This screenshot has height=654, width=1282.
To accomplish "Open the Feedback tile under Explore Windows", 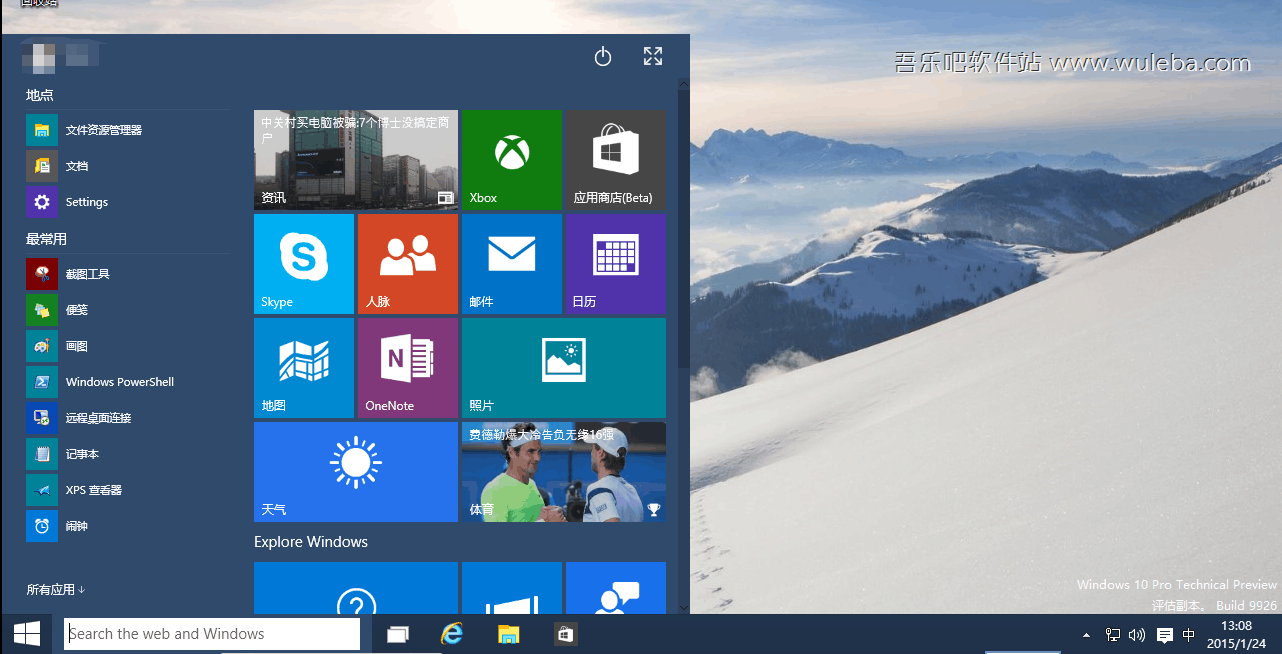I will (x=616, y=588).
